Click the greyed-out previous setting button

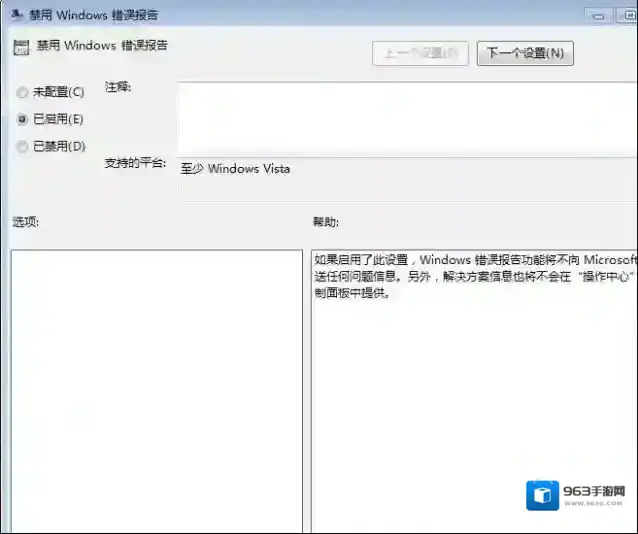(420, 53)
